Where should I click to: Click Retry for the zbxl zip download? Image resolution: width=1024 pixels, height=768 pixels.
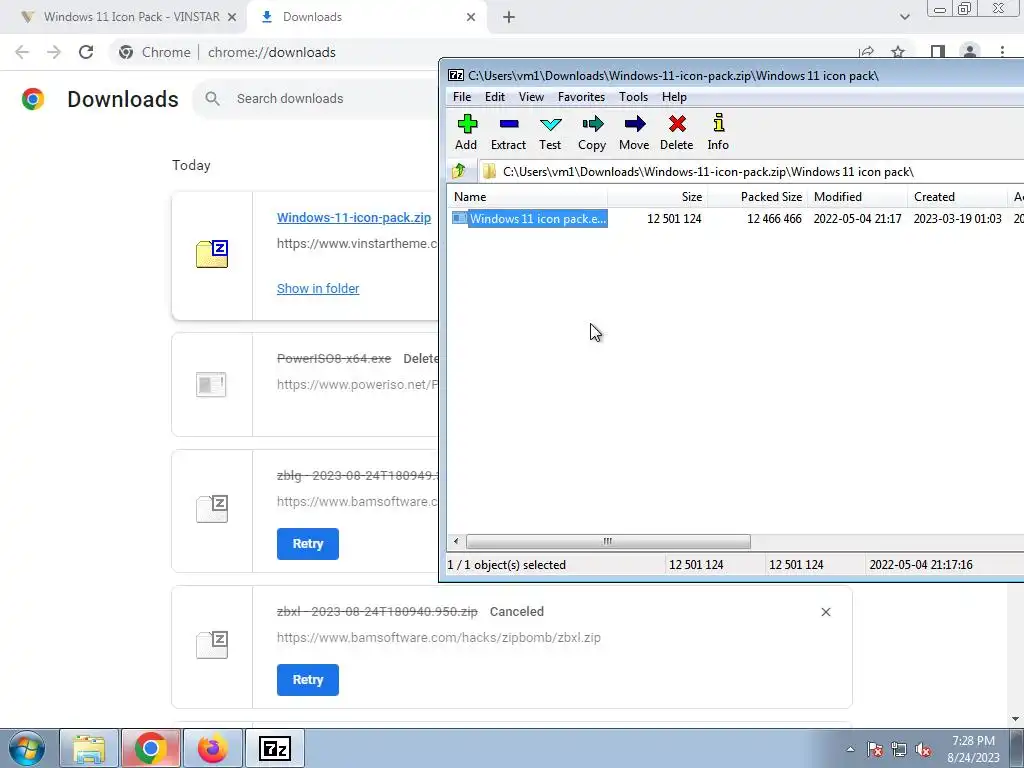[x=308, y=680]
